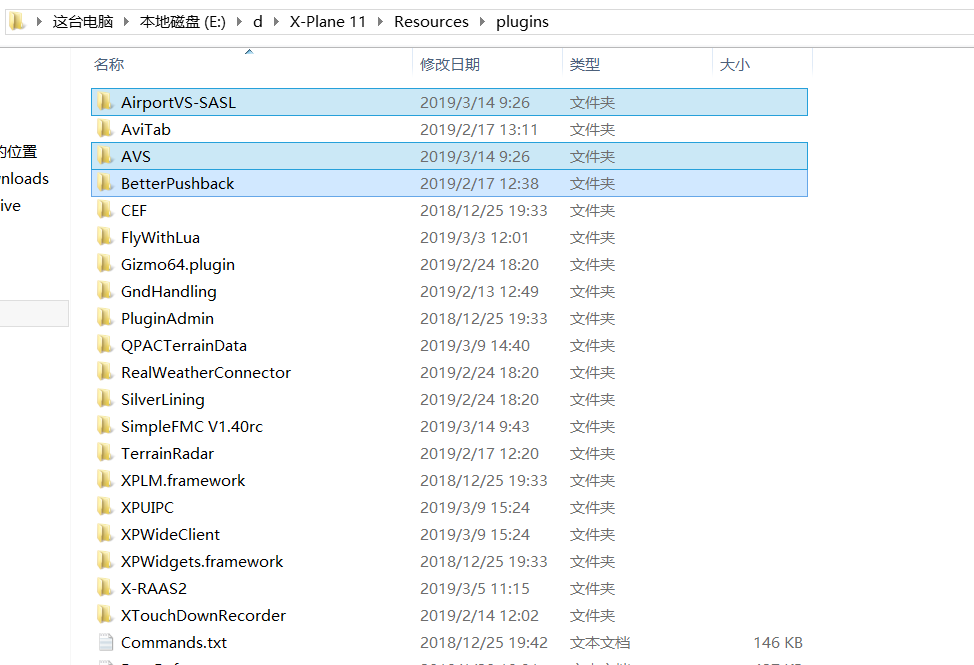Click the AVS folder icon

tap(105, 156)
